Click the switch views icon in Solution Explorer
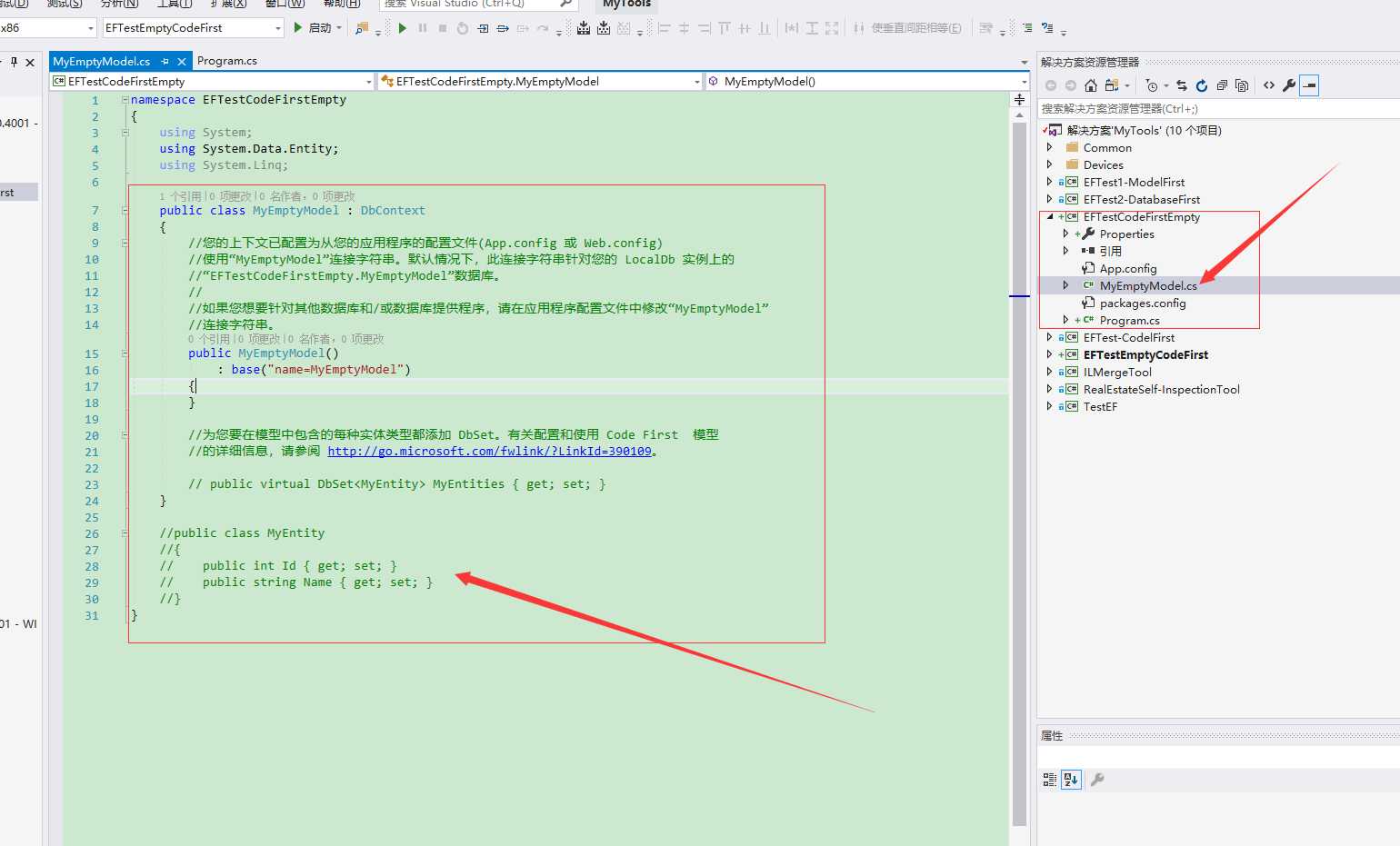 [x=1111, y=85]
